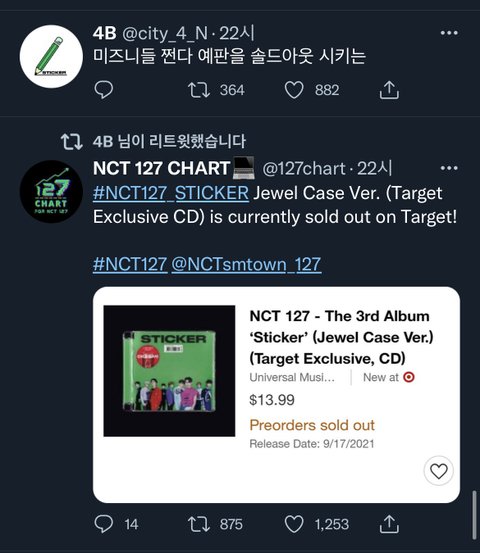Open the @127chart username handle
The width and height of the screenshot is (480, 553).
point(304,169)
